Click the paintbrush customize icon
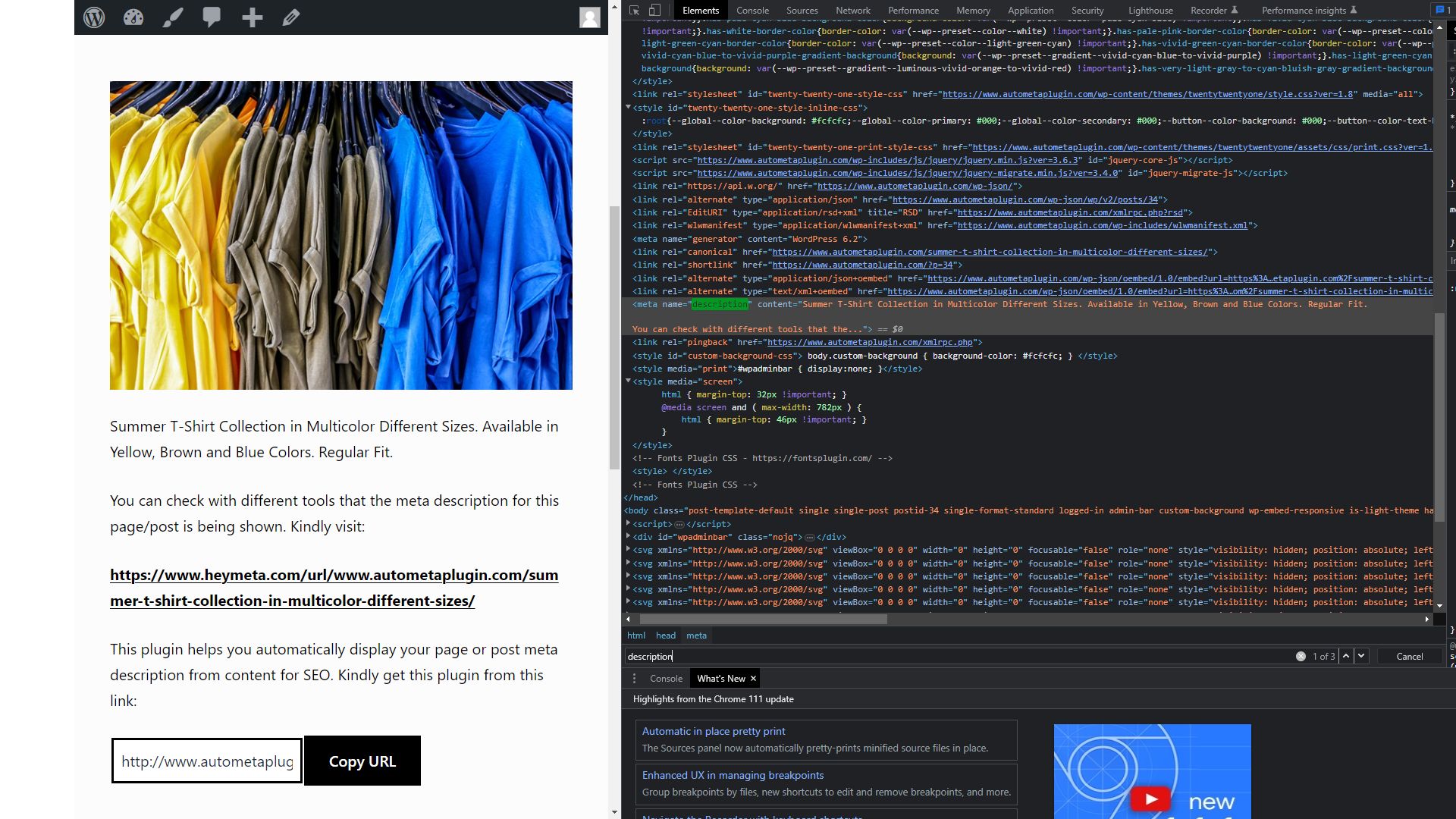This screenshot has width=1456, height=819. pyautogui.click(x=173, y=17)
